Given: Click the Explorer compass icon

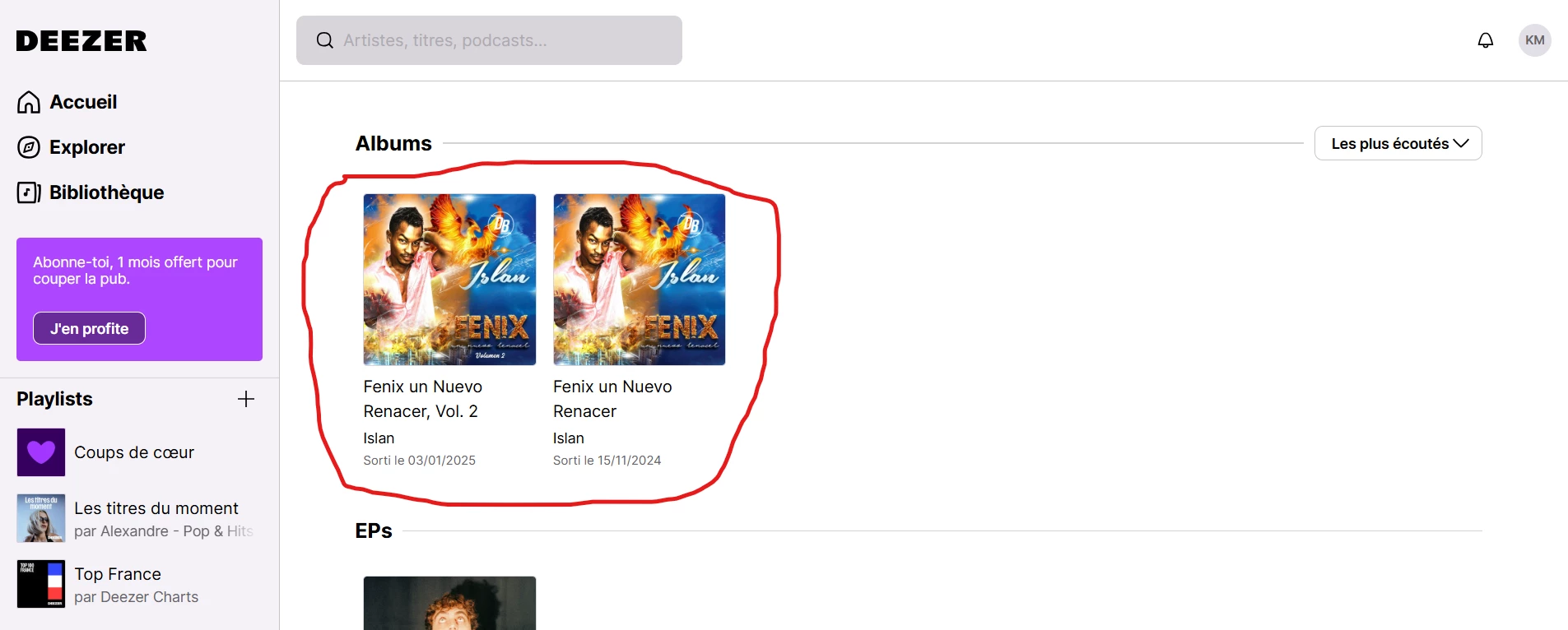Looking at the screenshot, I should coord(29,147).
